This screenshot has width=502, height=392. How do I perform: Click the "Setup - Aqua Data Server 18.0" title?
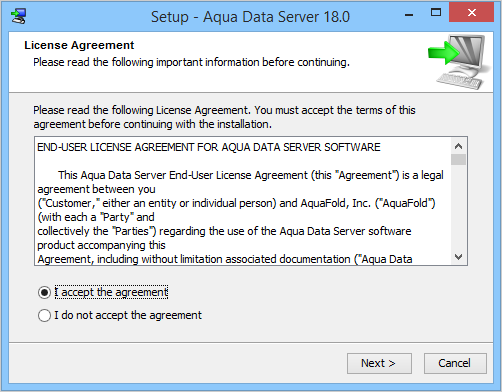(x=250, y=17)
